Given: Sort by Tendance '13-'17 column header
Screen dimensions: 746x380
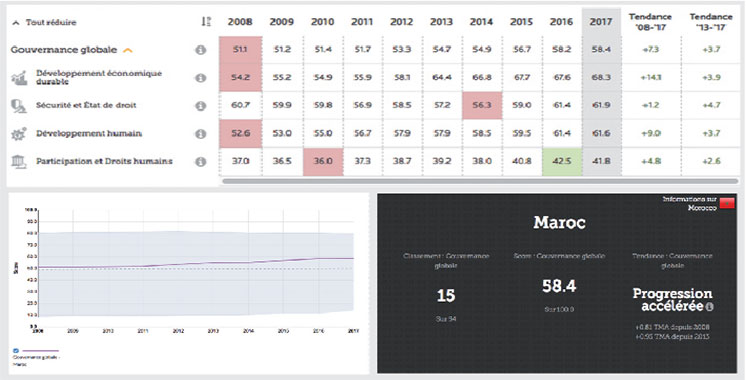Looking at the screenshot, I should (x=711, y=22).
